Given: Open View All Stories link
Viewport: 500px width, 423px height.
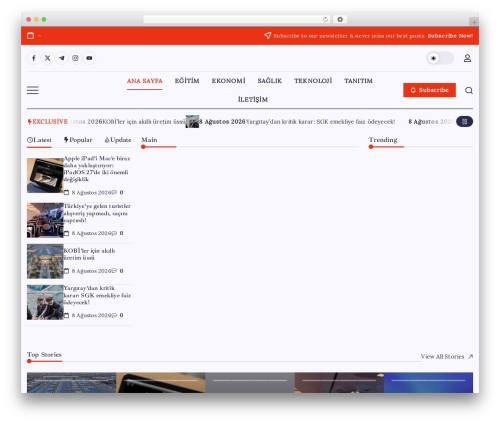Looking at the screenshot, I should click(447, 357).
